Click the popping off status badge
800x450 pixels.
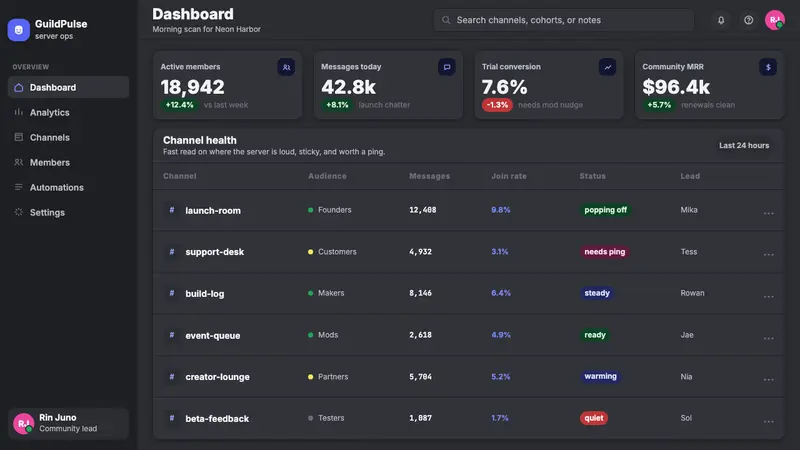tap(606, 210)
